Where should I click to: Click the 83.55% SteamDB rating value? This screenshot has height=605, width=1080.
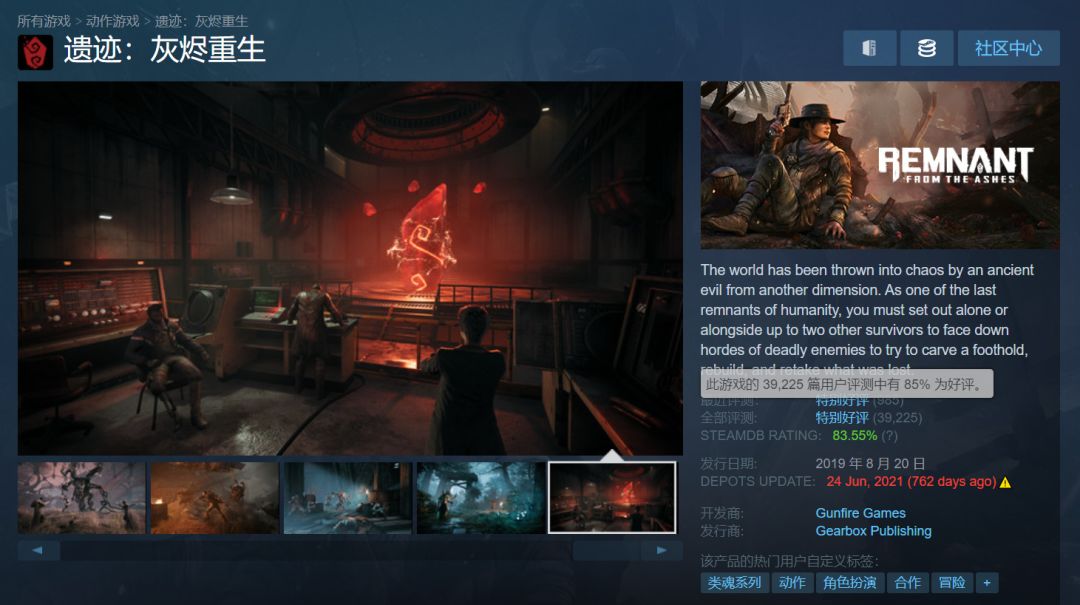[x=855, y=435]
